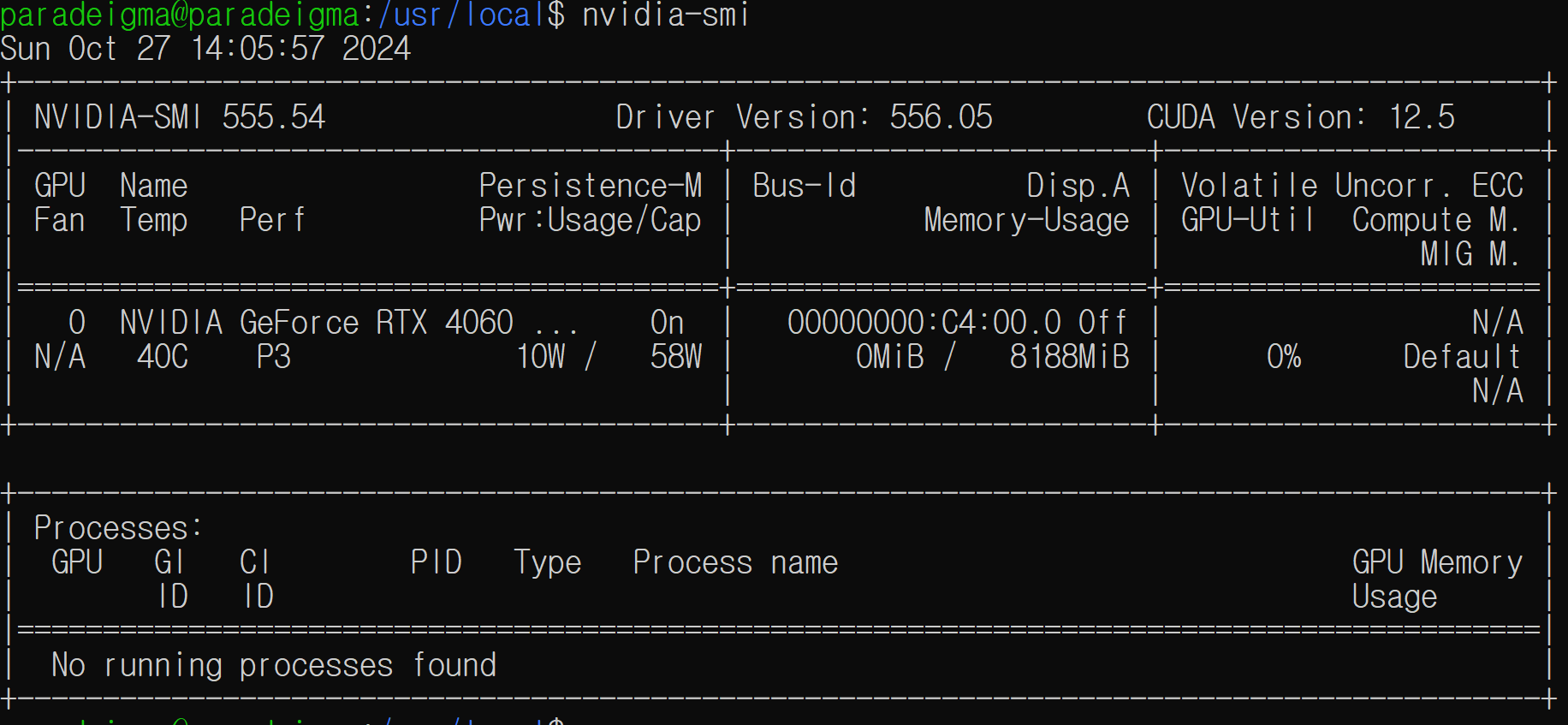Viewport: 1568px width, 725px height.
Task: Click the "NVIDIA-SMI 555.54" version text
Action: point(180,117)
